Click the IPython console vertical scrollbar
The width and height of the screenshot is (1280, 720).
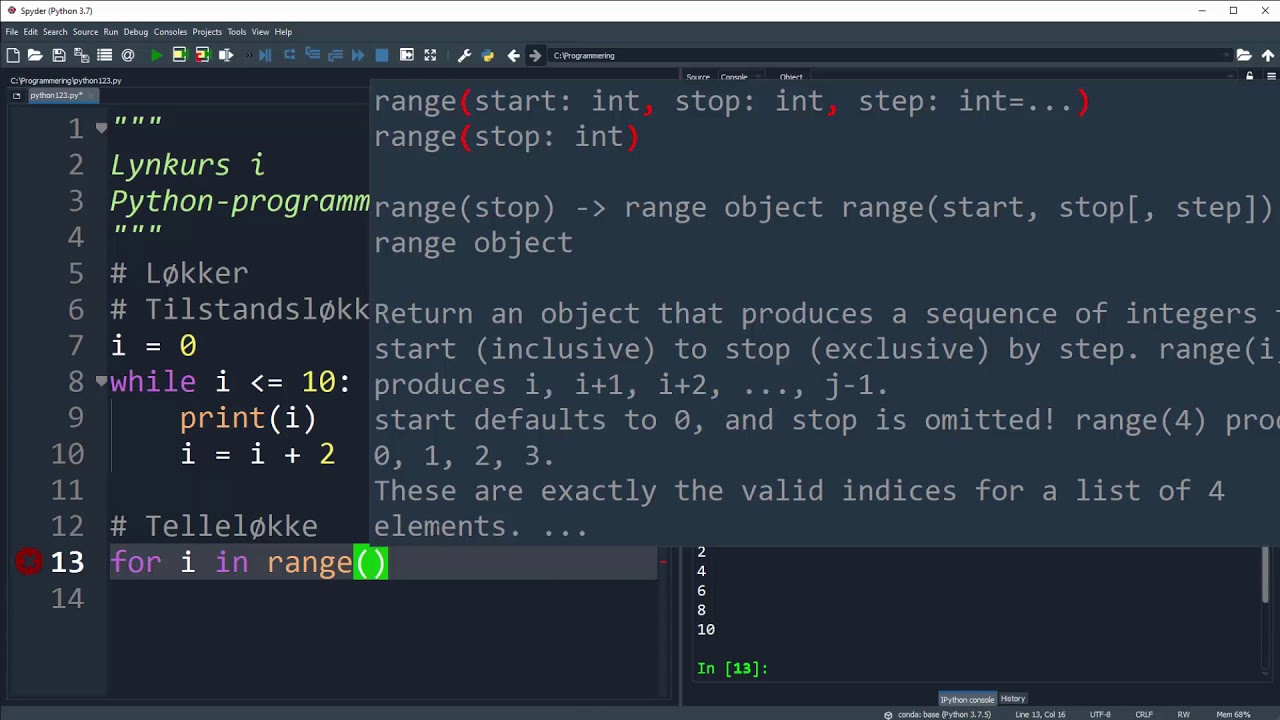click(x=1266, y=575)
